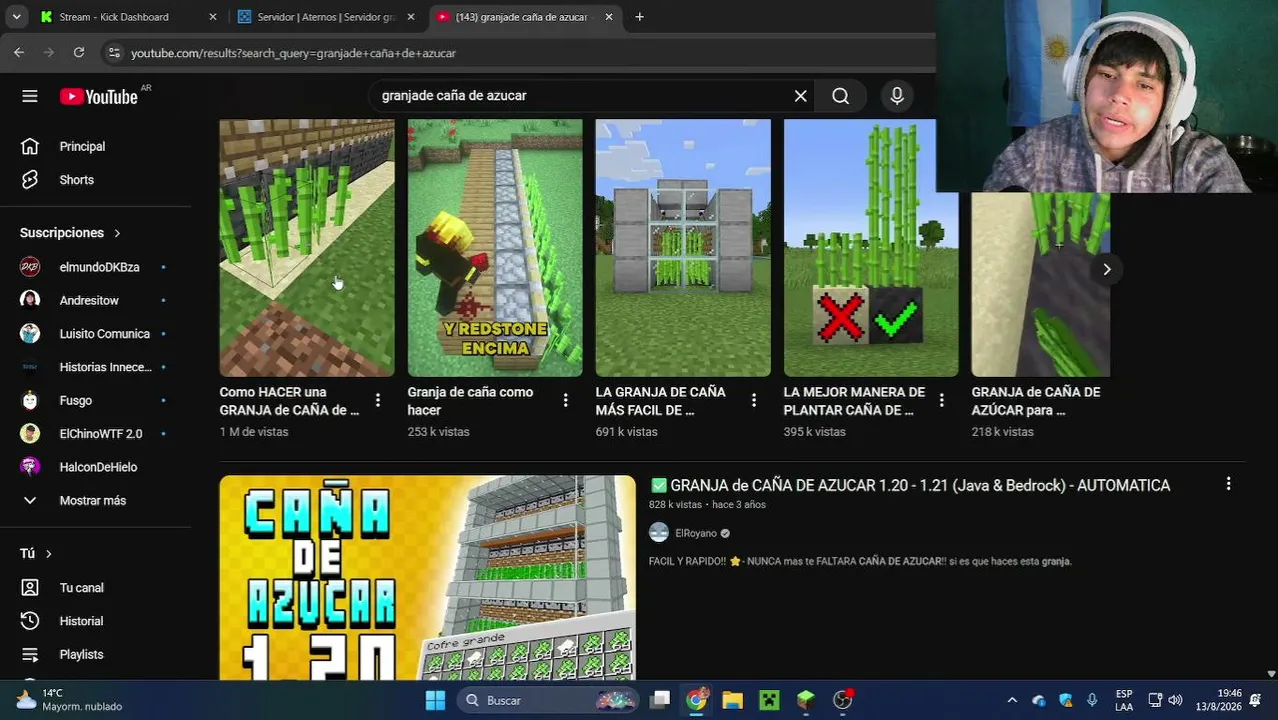Expand the Tú section
This screenshot has width=1278, height=720.
coord(36,553)
